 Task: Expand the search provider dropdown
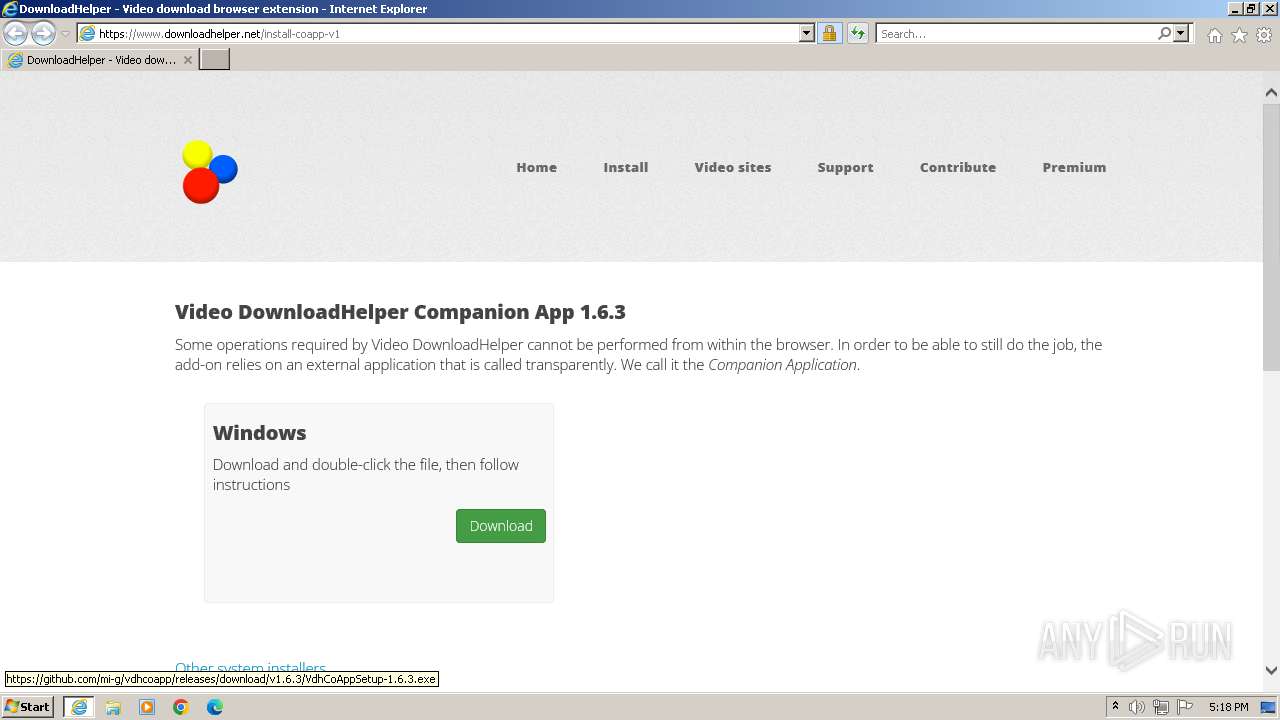click(1181, 33)
